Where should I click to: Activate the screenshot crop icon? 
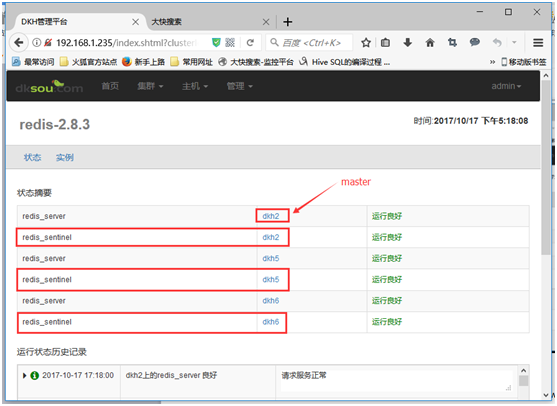[x=452, y=43]
